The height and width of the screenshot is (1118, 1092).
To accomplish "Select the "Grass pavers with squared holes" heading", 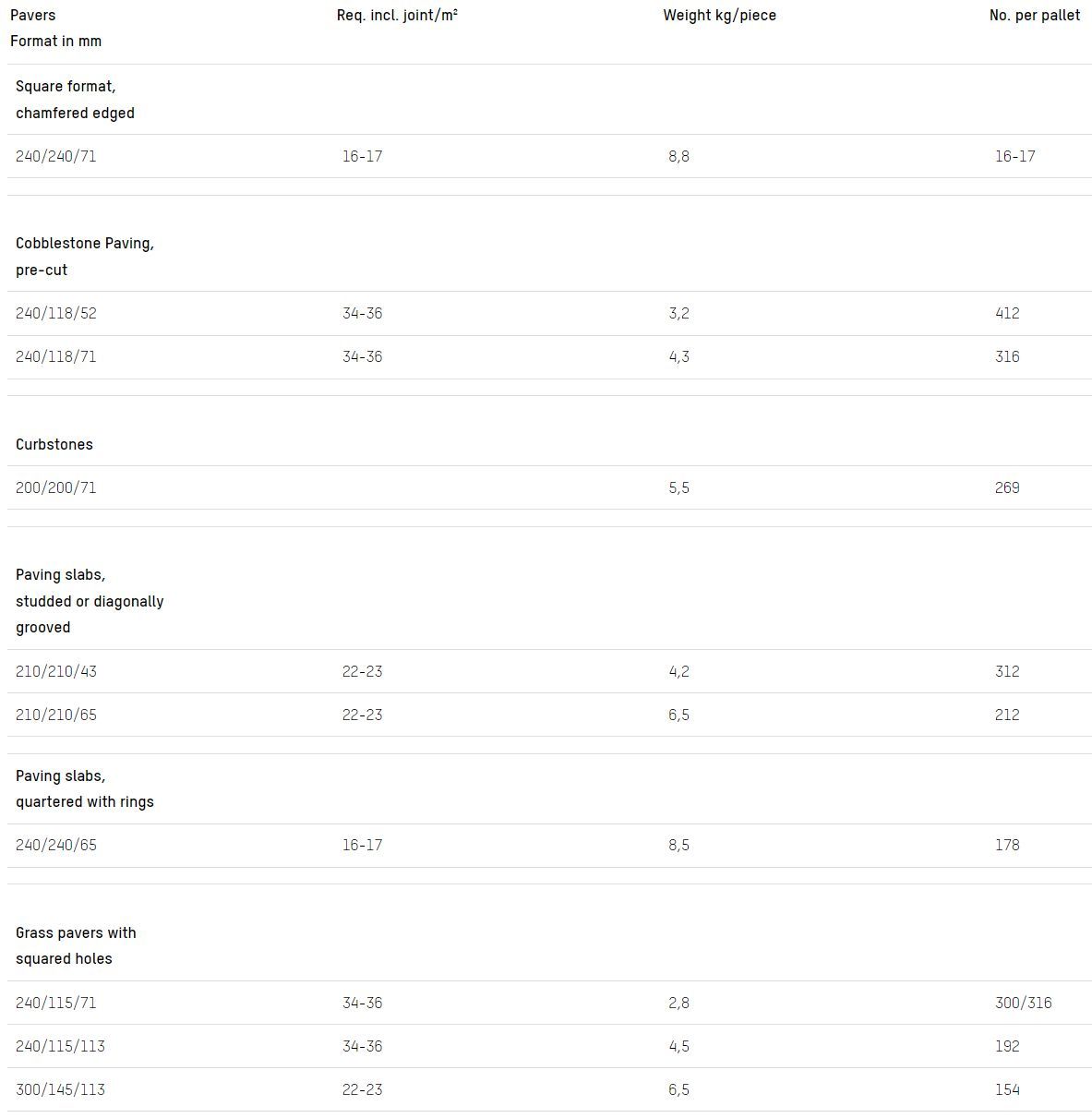I will [x=76, y=945].
